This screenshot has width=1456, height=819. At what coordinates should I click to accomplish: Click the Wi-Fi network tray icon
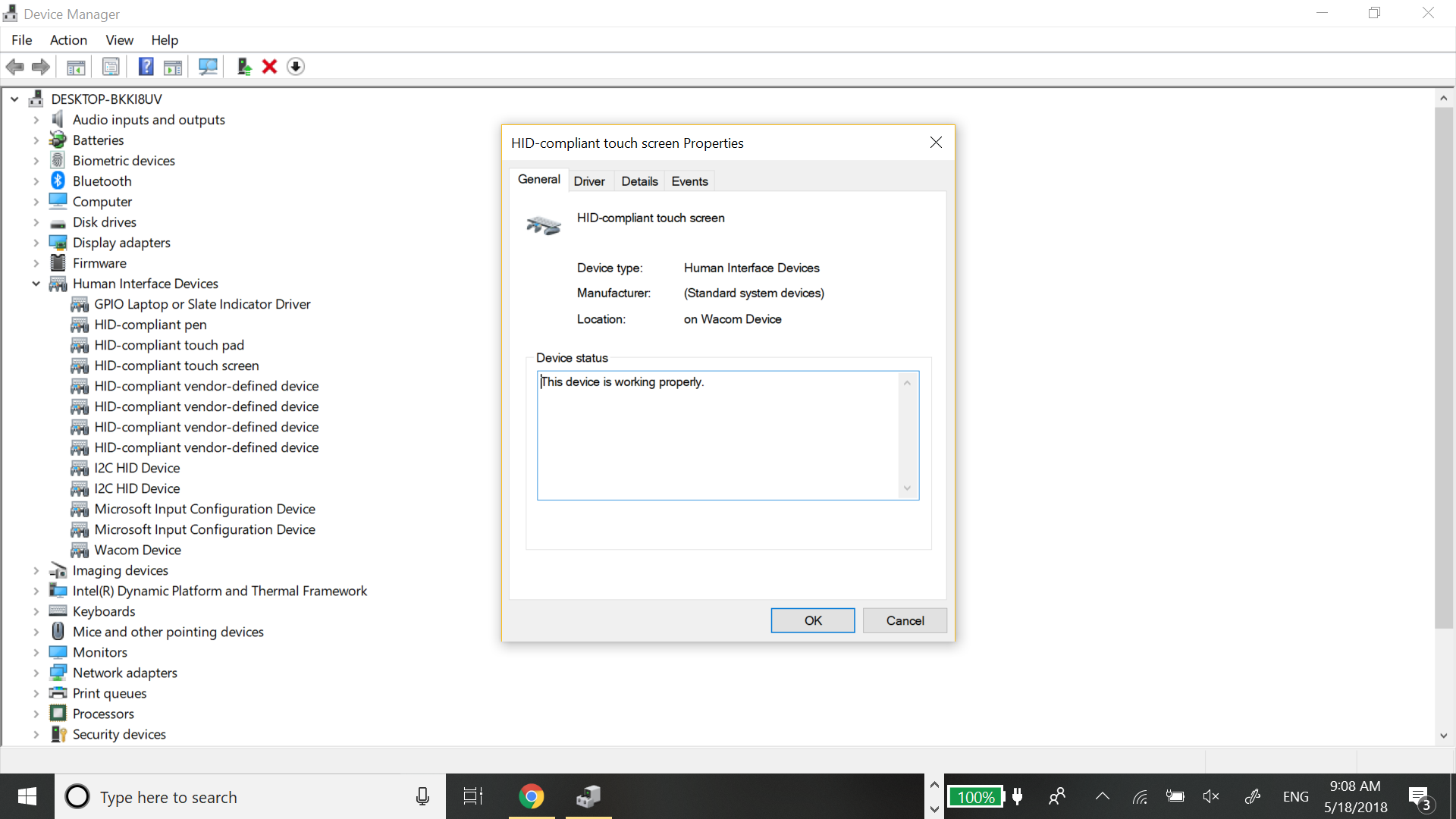1140,796
